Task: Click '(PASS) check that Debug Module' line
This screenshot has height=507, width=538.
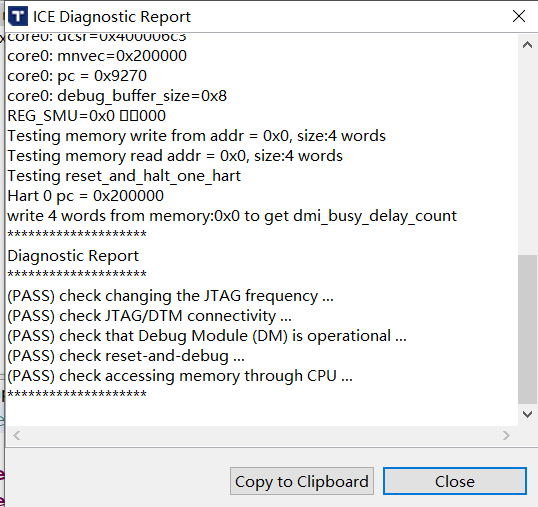Action: [207, 336]
